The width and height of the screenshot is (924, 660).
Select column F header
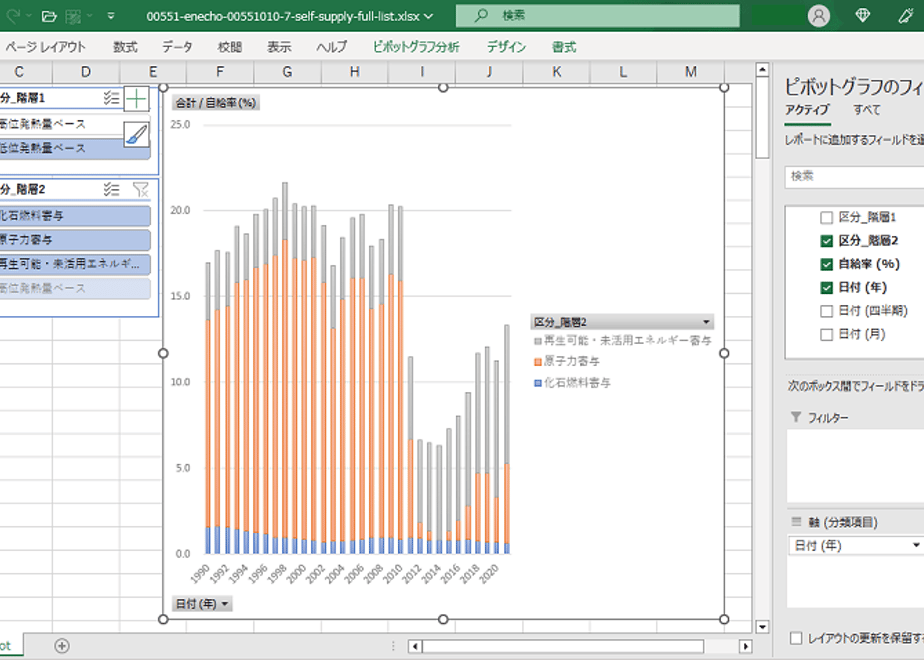[x=220, y=72]
